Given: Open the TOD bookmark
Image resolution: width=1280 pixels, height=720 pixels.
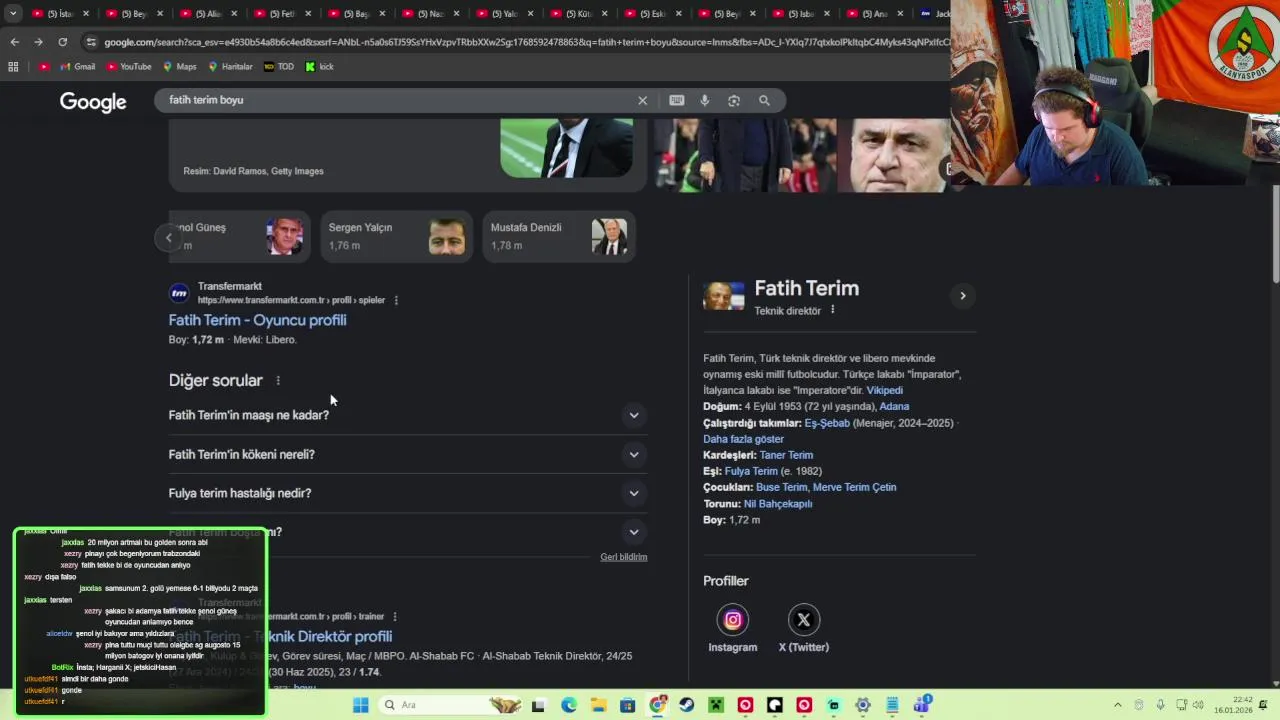Looking at the screenshot, I should (x=279, y=67).
